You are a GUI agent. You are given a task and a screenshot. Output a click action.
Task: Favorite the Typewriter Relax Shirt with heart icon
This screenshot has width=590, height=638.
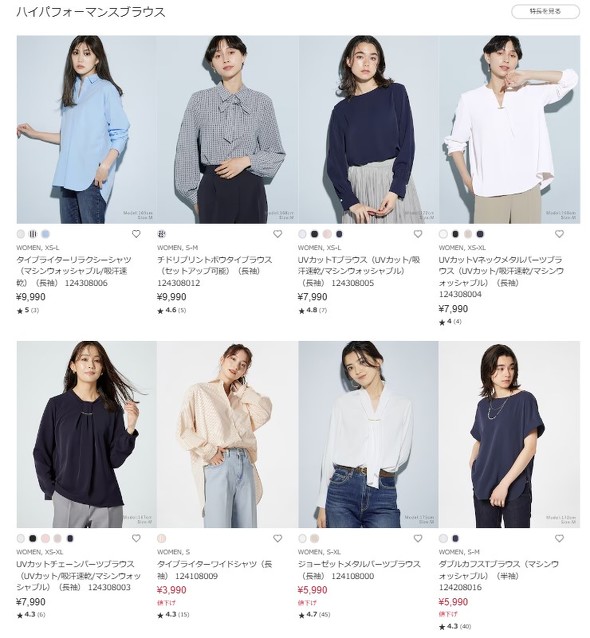pos(136,234)
